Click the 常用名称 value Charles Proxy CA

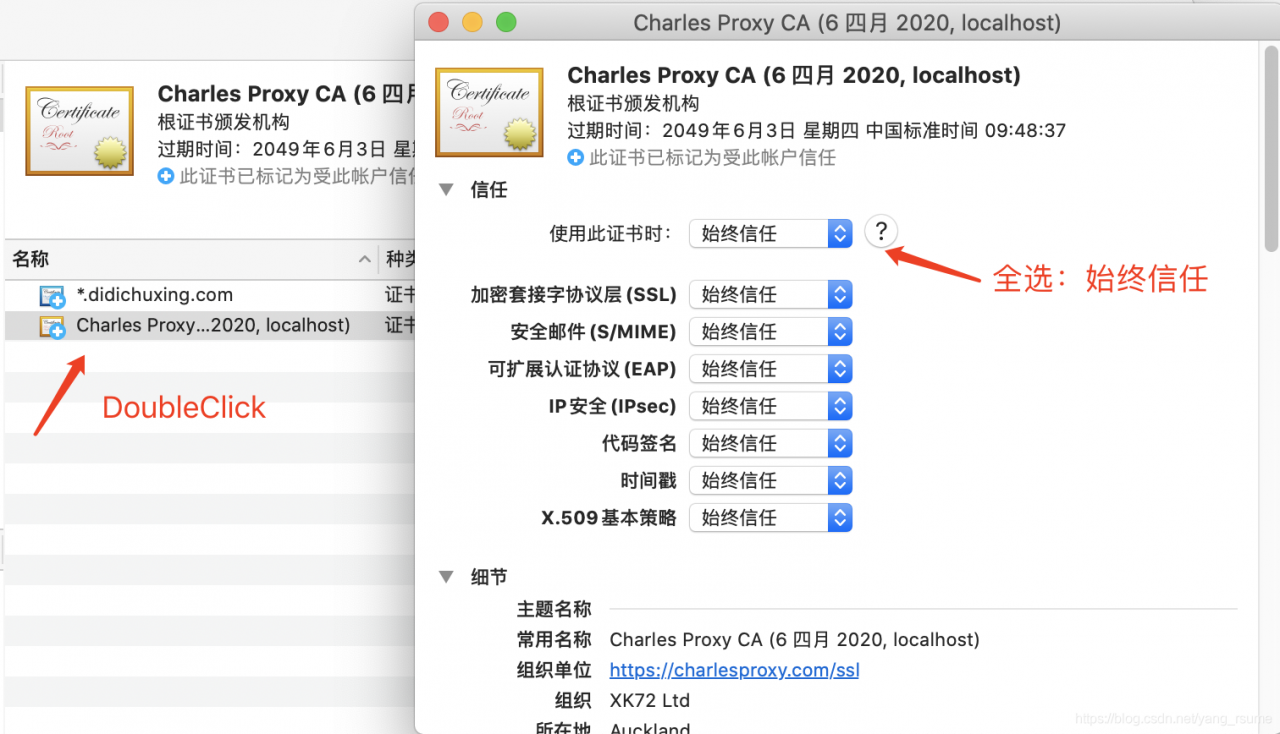[794, 639]
